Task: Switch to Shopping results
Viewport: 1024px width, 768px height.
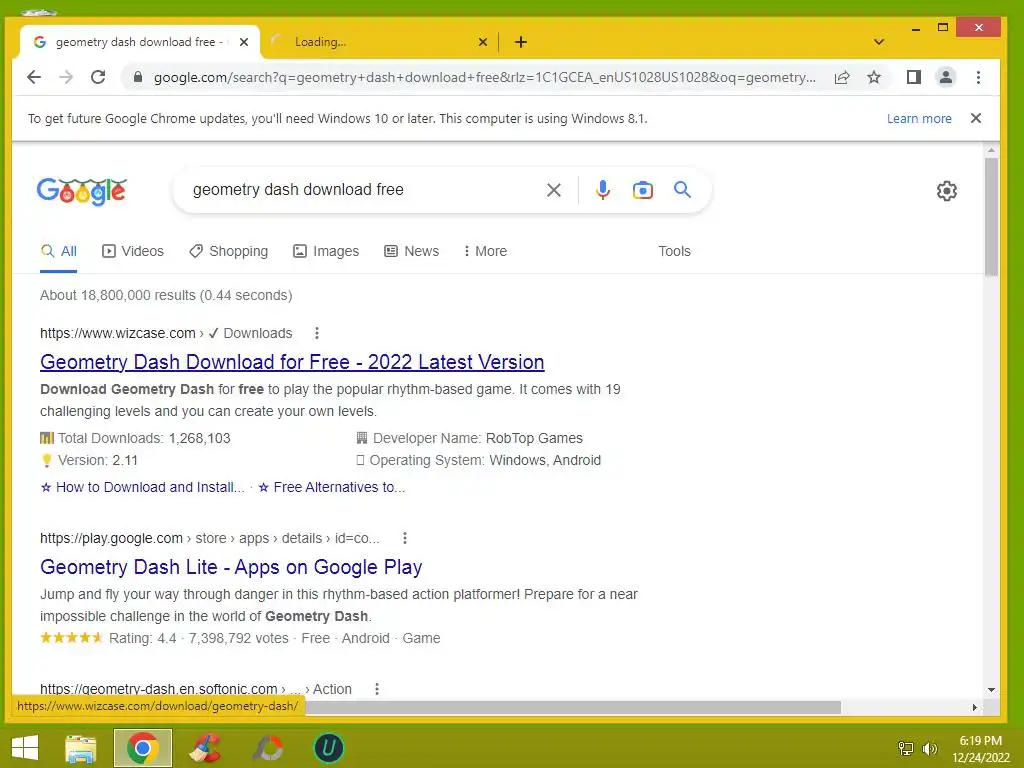Action: click(x=229, y=251)
